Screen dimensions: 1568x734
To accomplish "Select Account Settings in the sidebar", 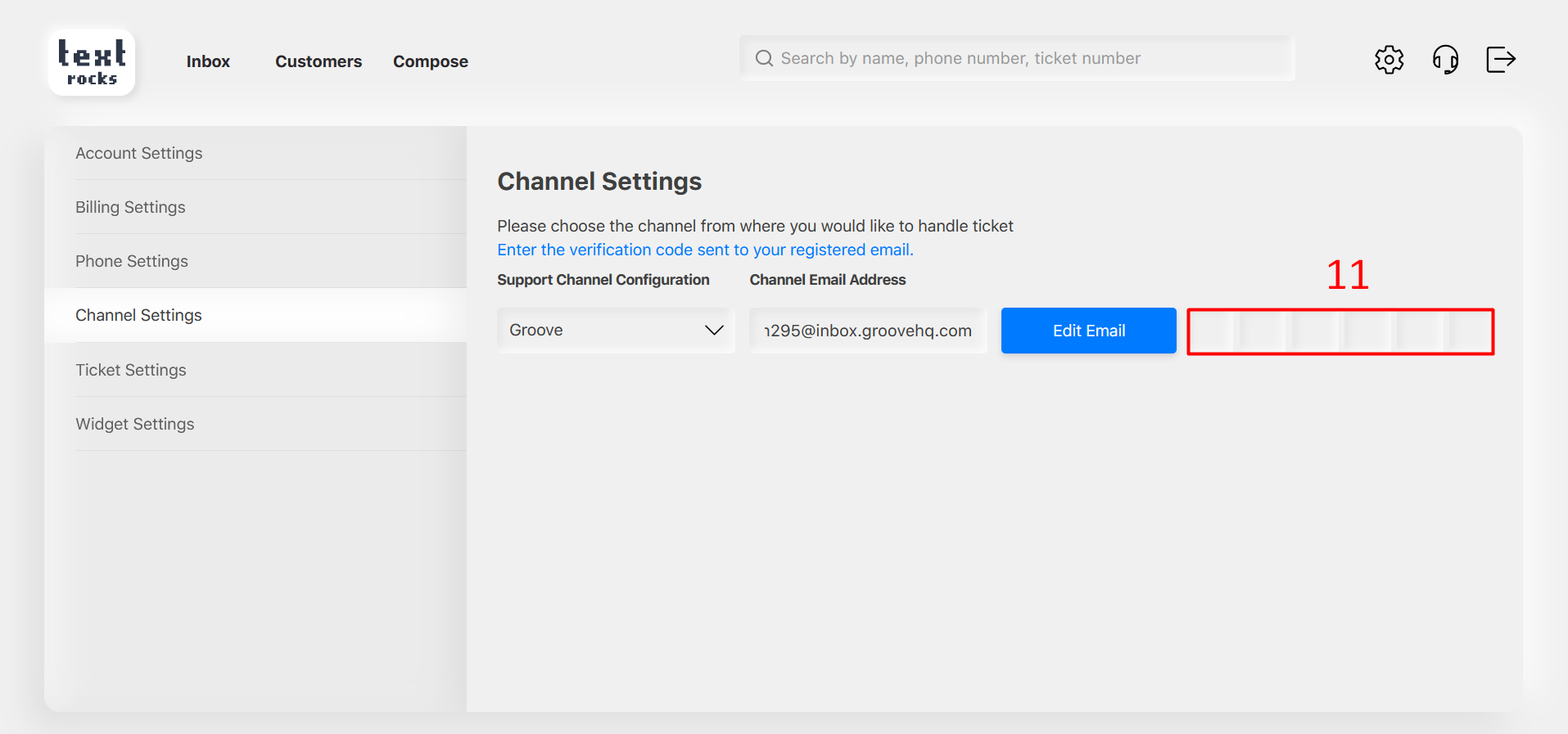I will [x=139, y=153].
